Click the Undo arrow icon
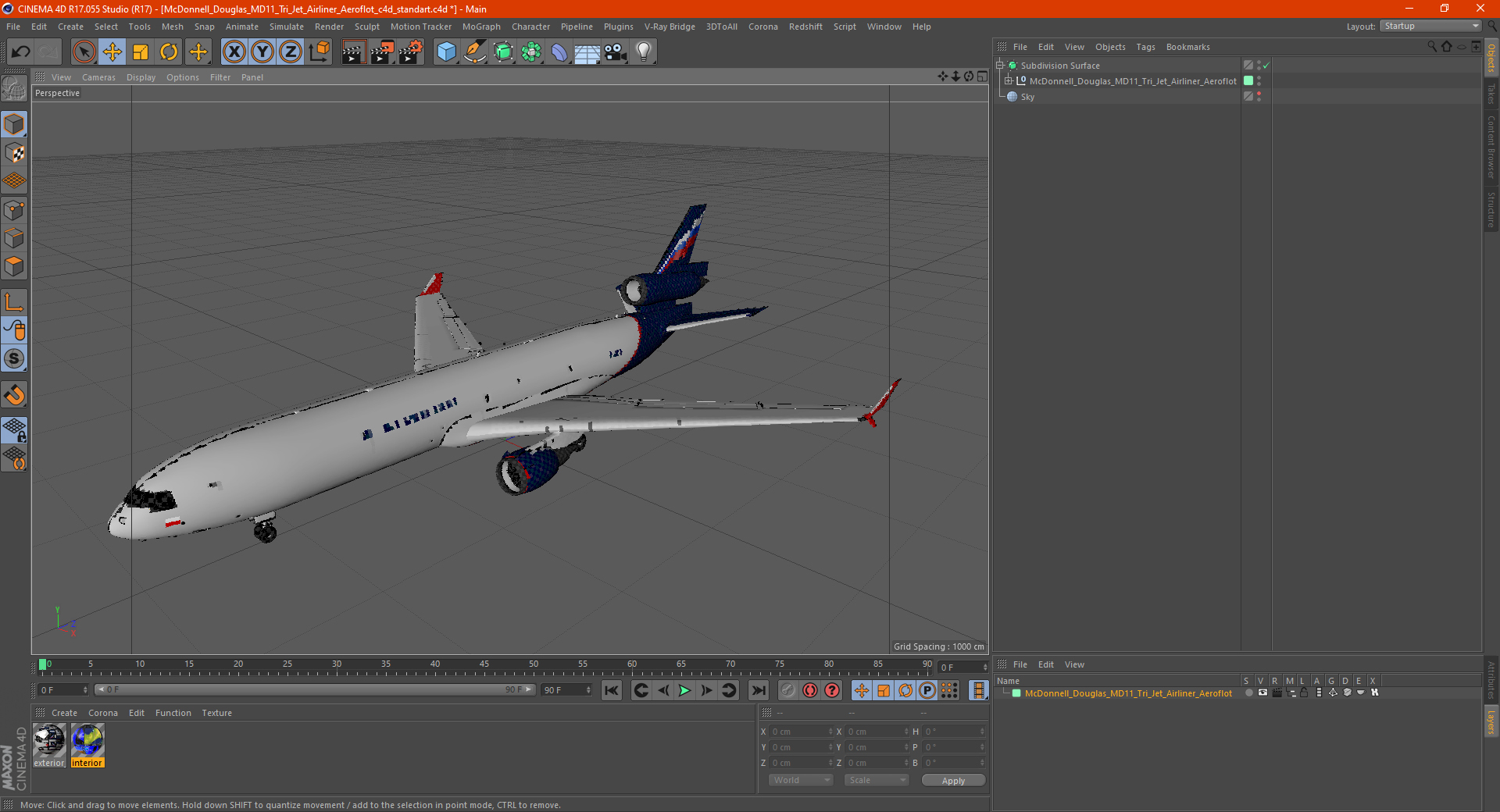Screen dimensions: 1500x812 21,52
